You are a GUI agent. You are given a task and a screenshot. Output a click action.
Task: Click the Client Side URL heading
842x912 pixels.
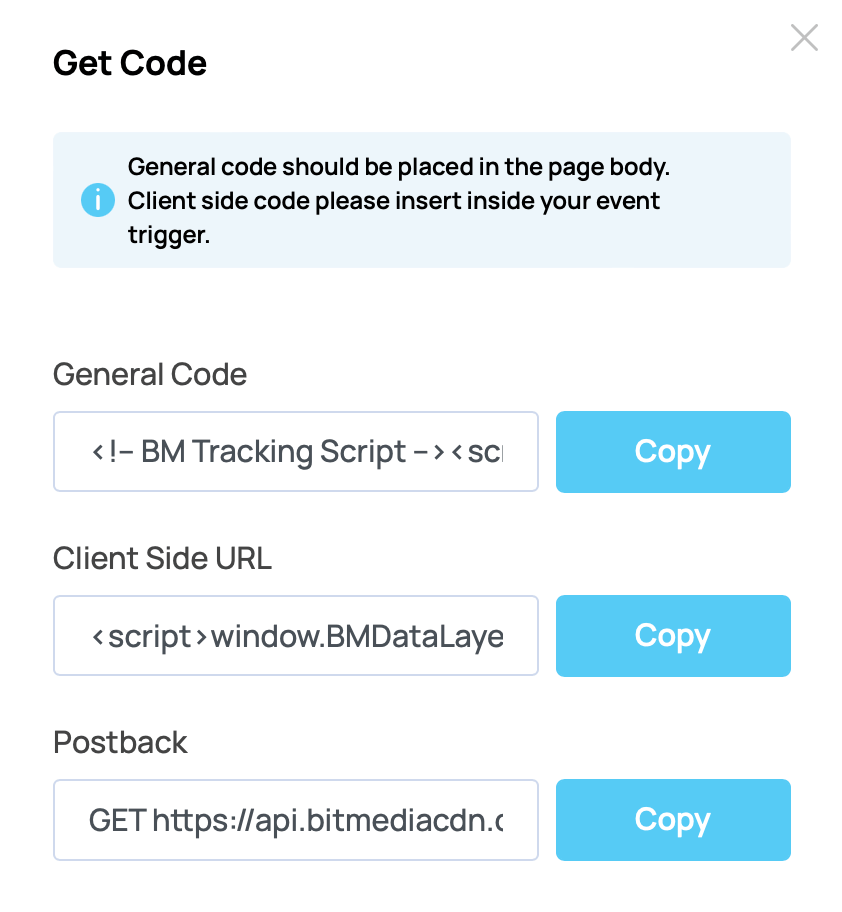162,558
